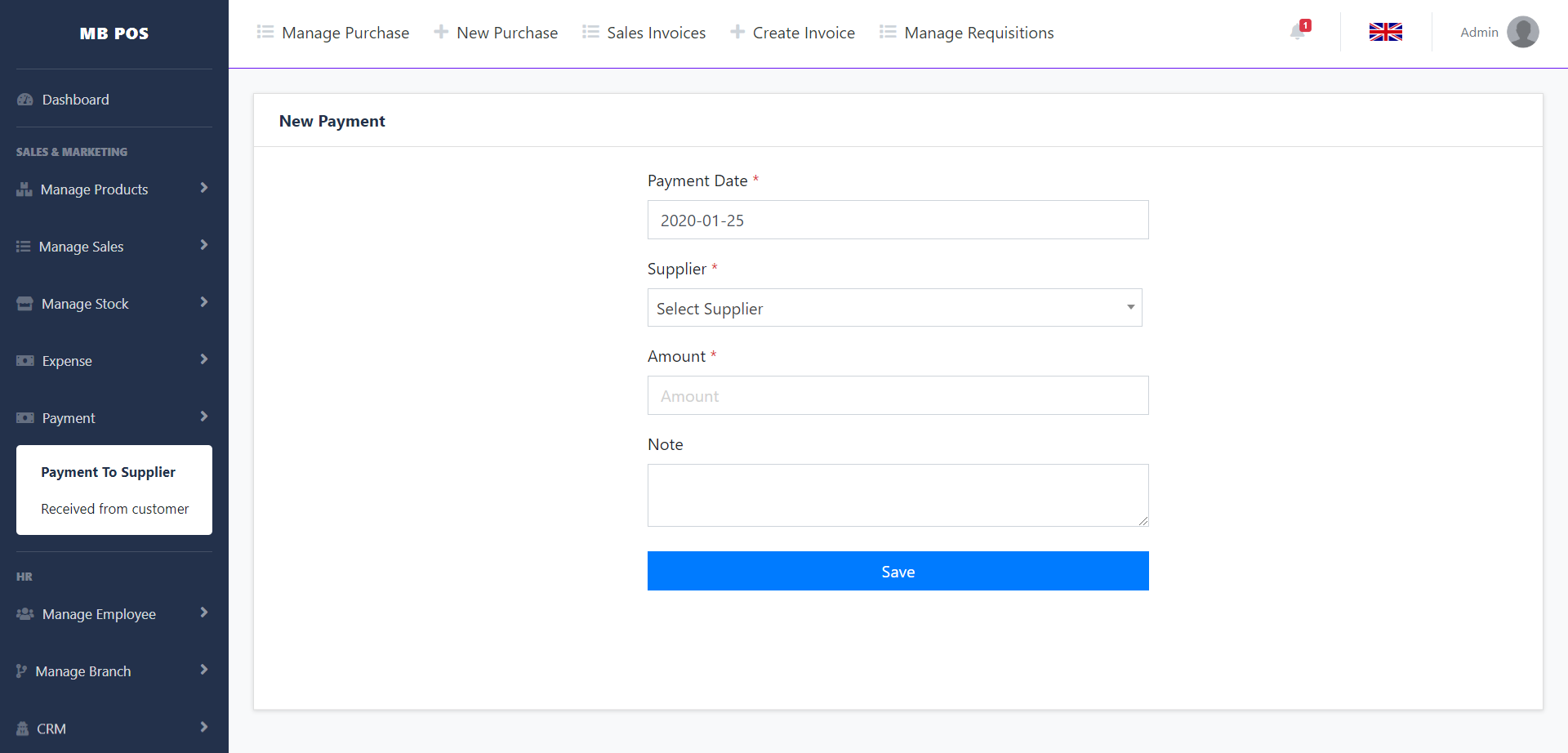Click the Manage Stock icon

(x=24, y=303)
